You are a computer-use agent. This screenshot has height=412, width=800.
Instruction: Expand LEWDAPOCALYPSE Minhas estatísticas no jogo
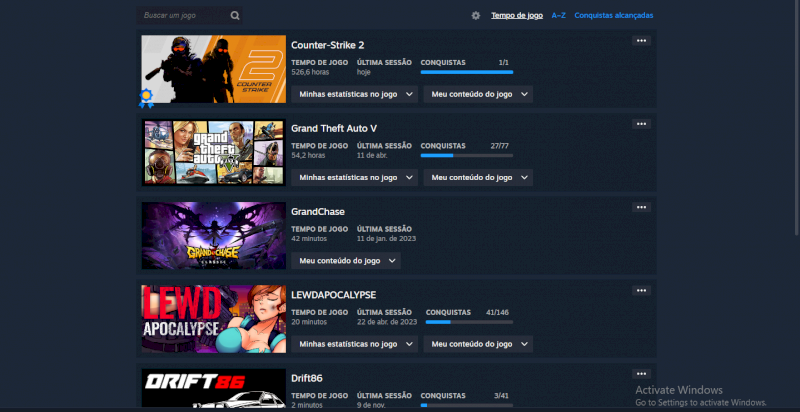[355, 344]
